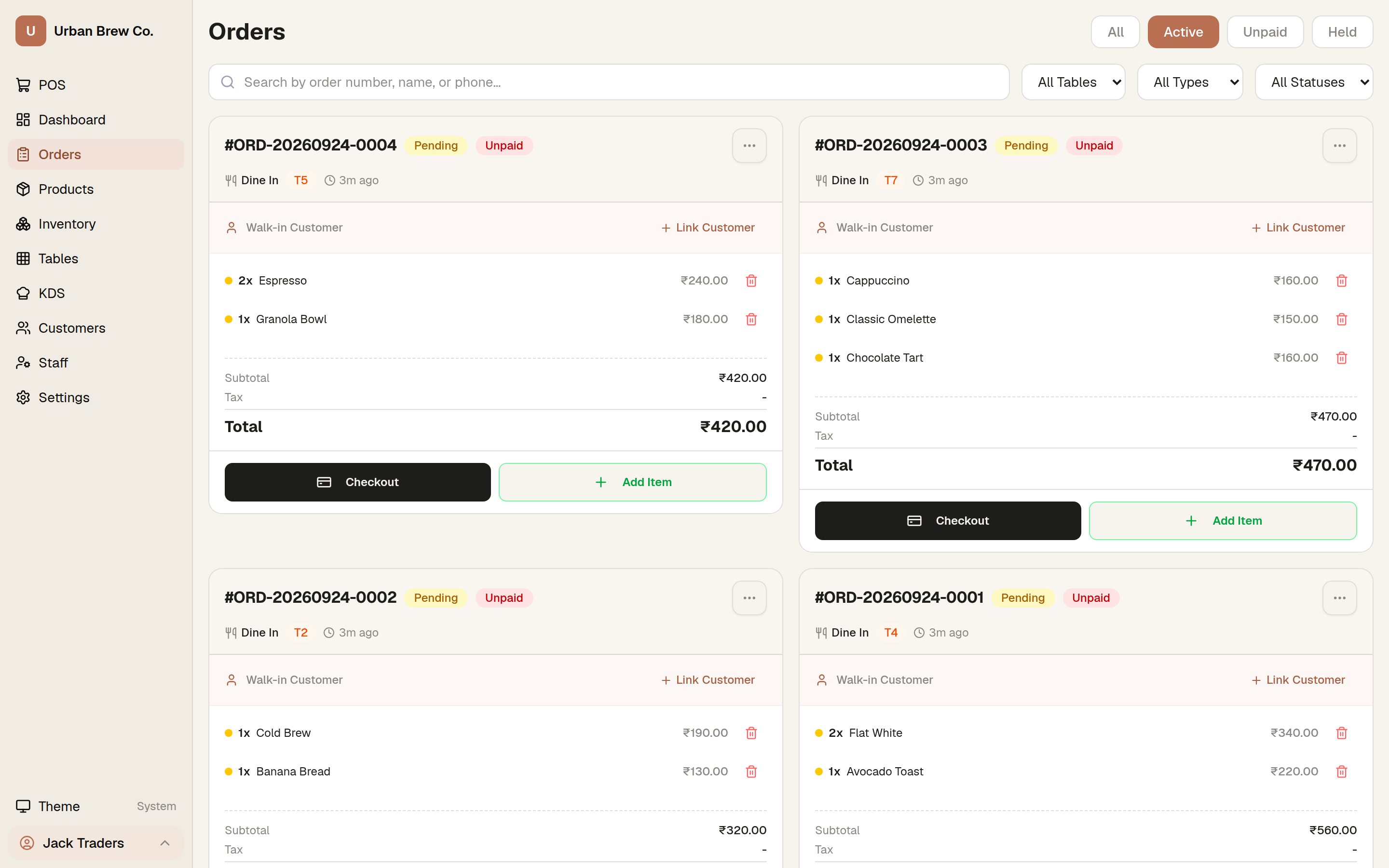Click the KDS chef hat icon
Viewport: 1389px width, 868px height.
pos(23,293)
